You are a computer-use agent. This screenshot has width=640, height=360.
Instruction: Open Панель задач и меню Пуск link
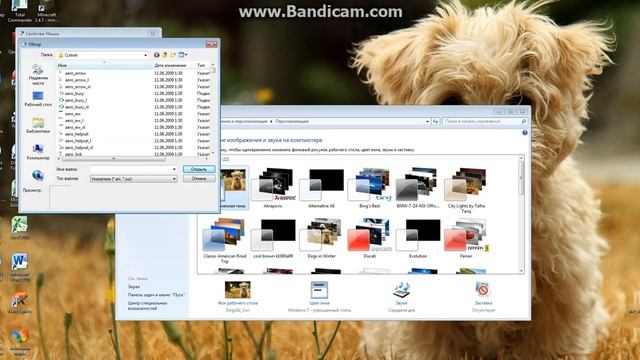click(156, 295)
